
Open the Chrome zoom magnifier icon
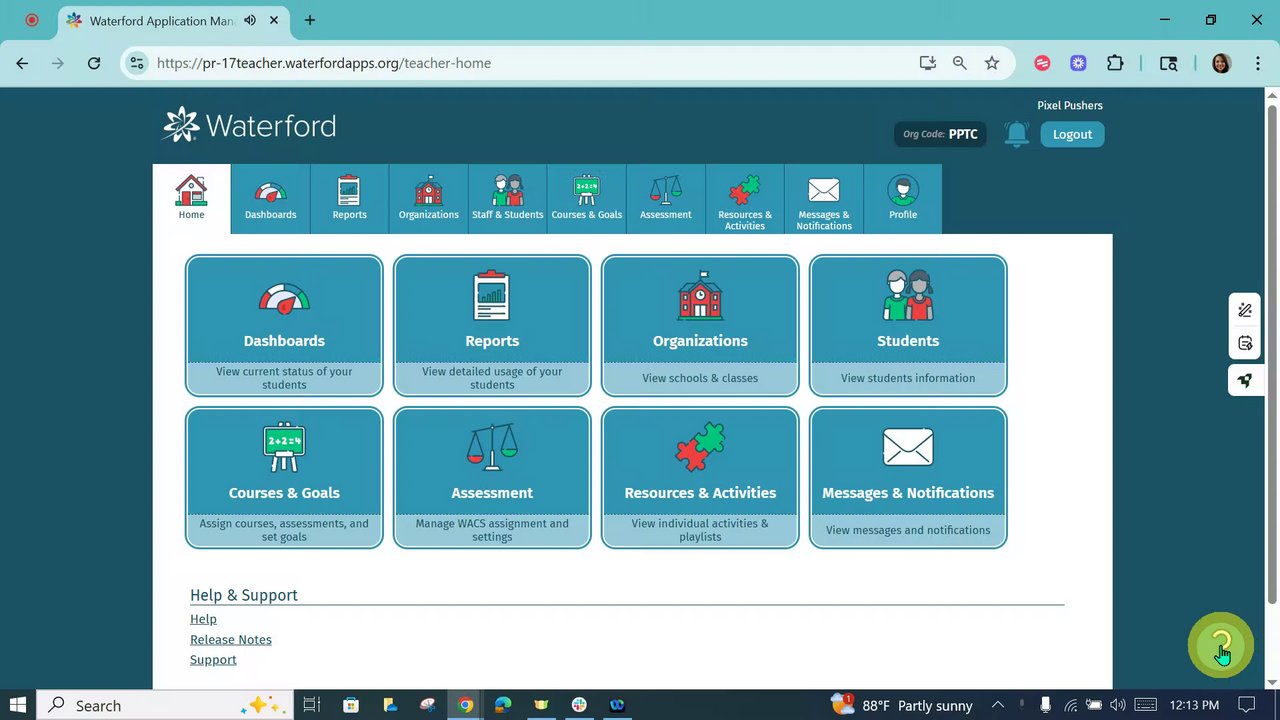960,63
